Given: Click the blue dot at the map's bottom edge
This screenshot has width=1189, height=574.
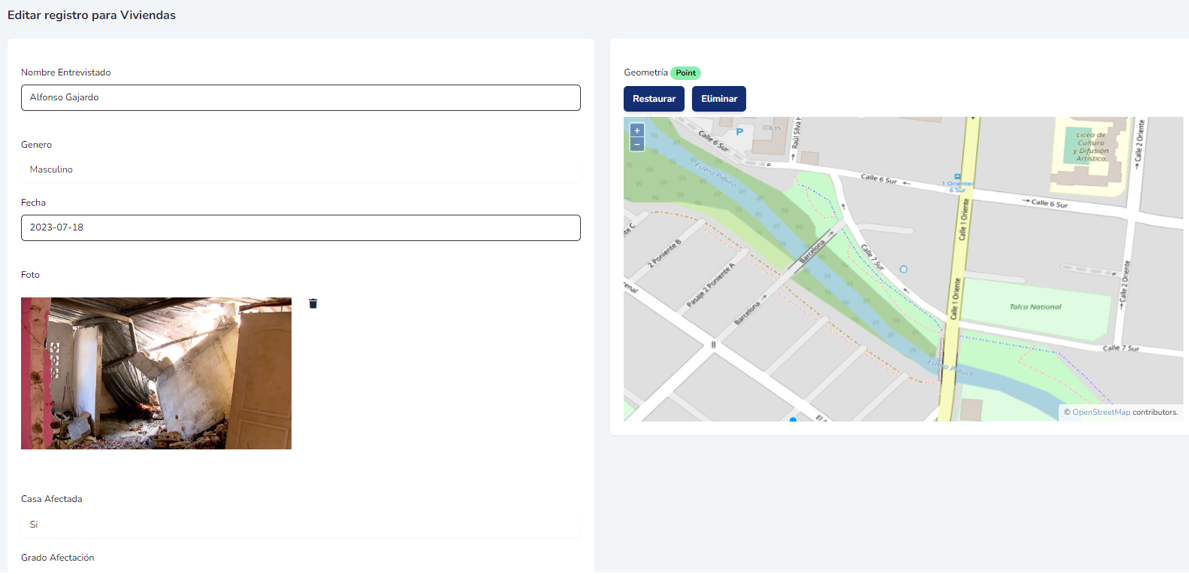Looking at the screenshot, I should tap(793, 420).
